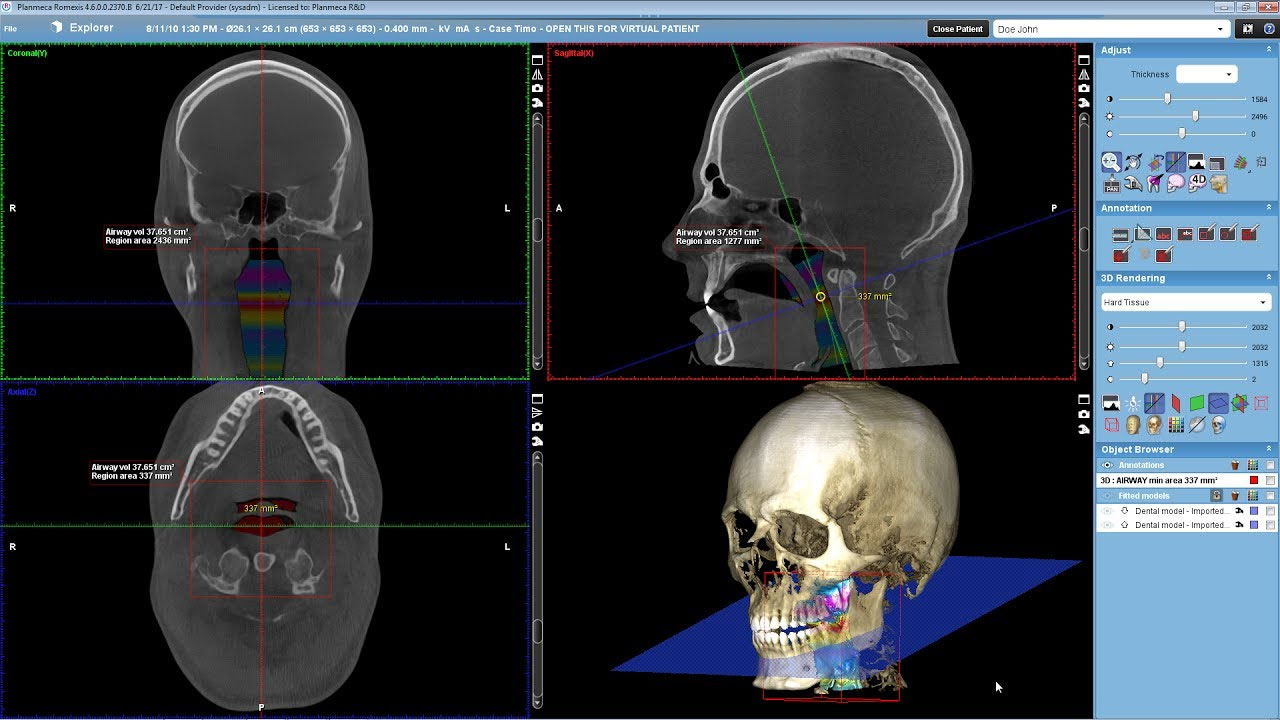Click the 4D skull icon
This screenshot has height=720, width=1280.
pyautogui.click(x=1197, y=183)
